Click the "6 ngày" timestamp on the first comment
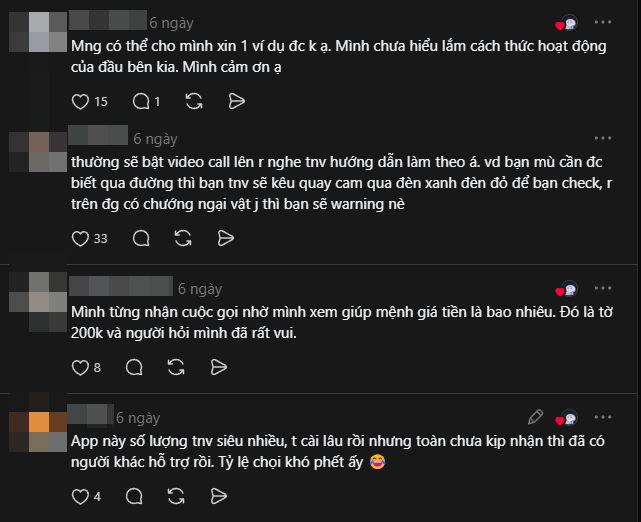The height and width of the screenshot is (522, 641). [171, 22]
